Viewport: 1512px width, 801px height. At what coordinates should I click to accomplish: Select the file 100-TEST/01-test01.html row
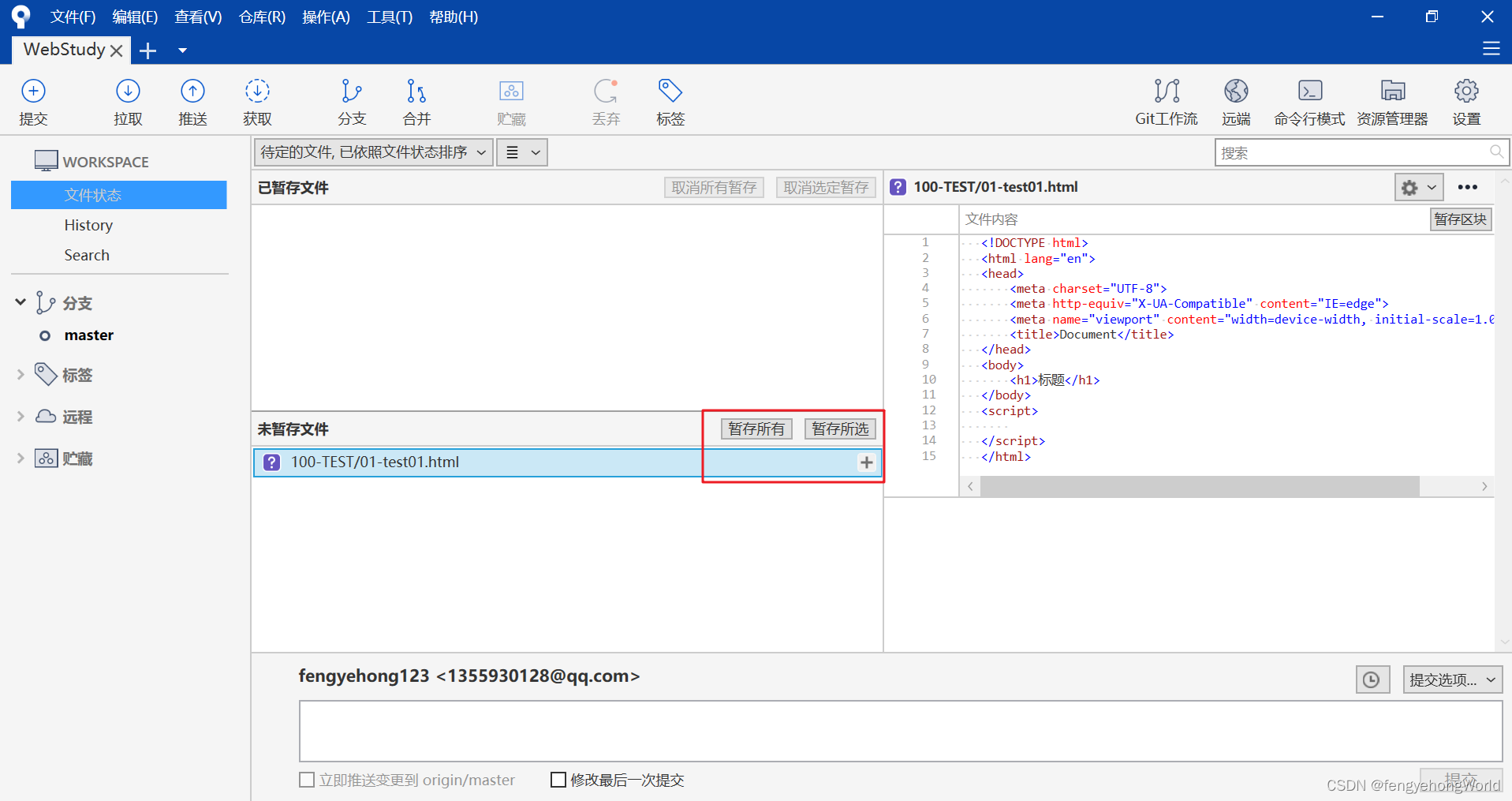[567, 462]
